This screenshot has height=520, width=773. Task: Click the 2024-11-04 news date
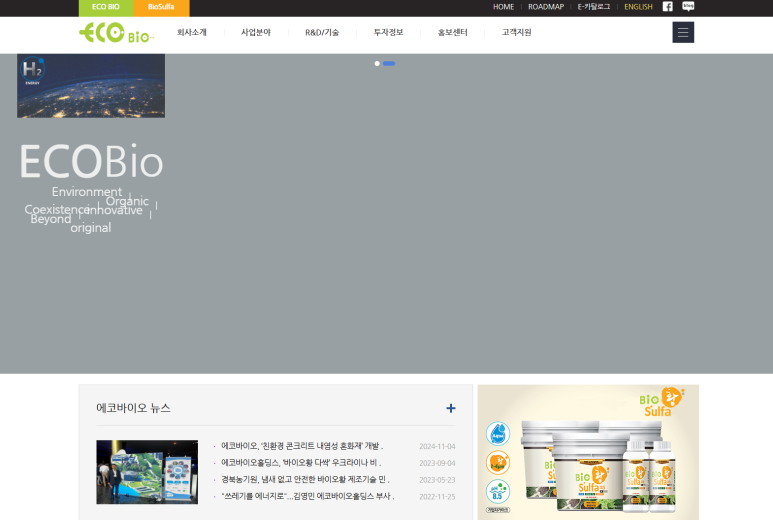[437, 447]
